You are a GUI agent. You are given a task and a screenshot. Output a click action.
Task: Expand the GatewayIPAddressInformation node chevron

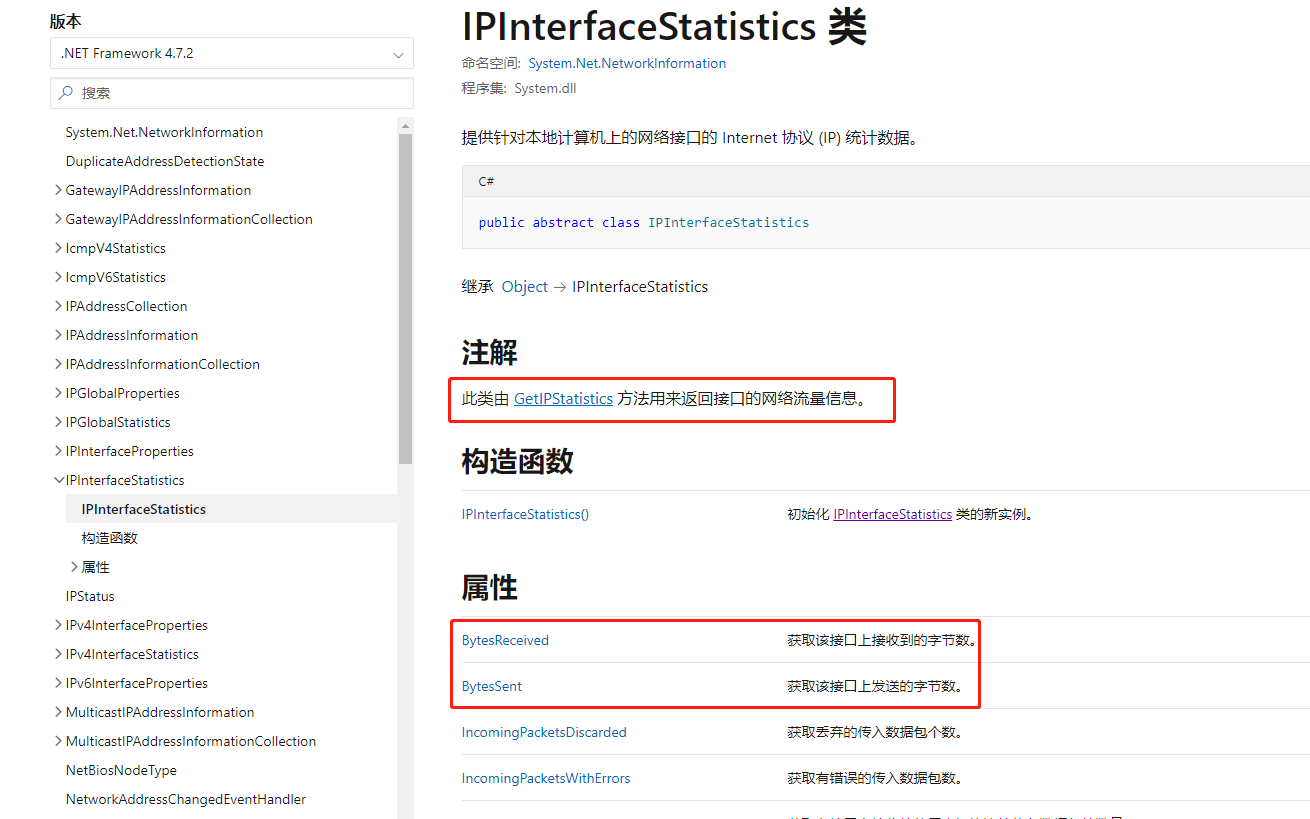[58, 190]
